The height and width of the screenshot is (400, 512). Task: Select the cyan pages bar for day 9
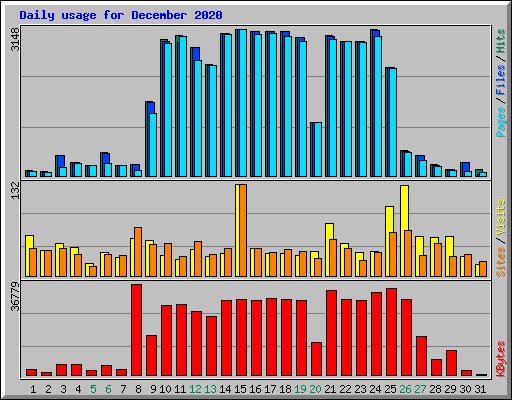pos(153,145)
